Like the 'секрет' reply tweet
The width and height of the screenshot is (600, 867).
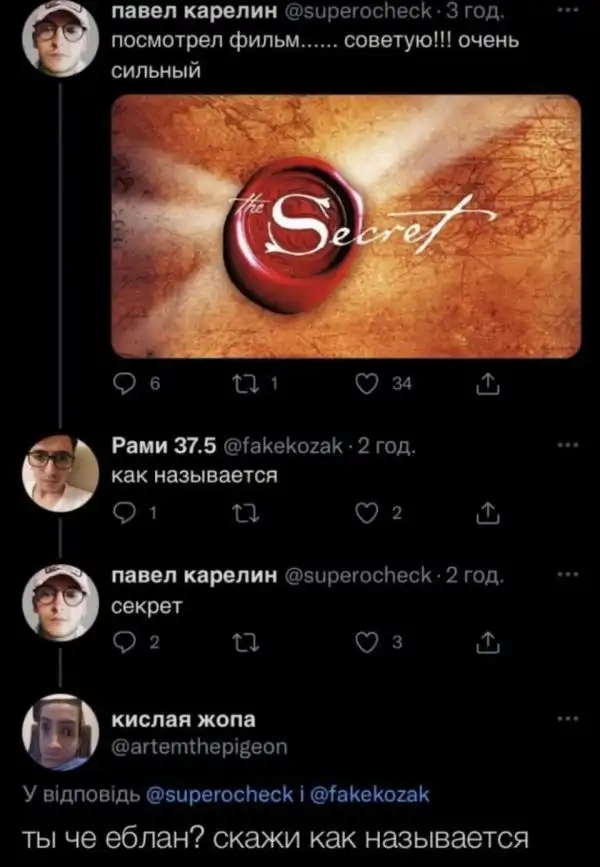366,643
